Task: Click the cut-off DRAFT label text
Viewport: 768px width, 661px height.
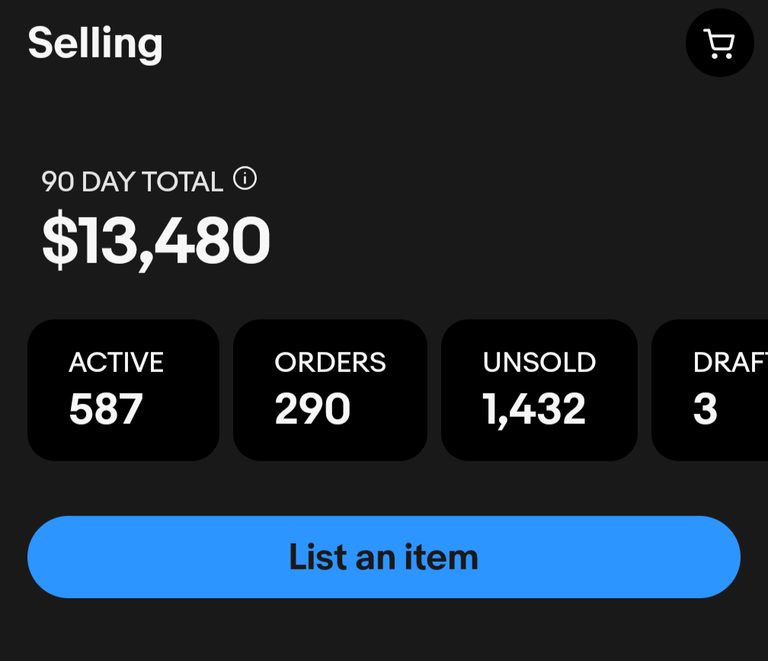Action: click(x=730, y=362)
